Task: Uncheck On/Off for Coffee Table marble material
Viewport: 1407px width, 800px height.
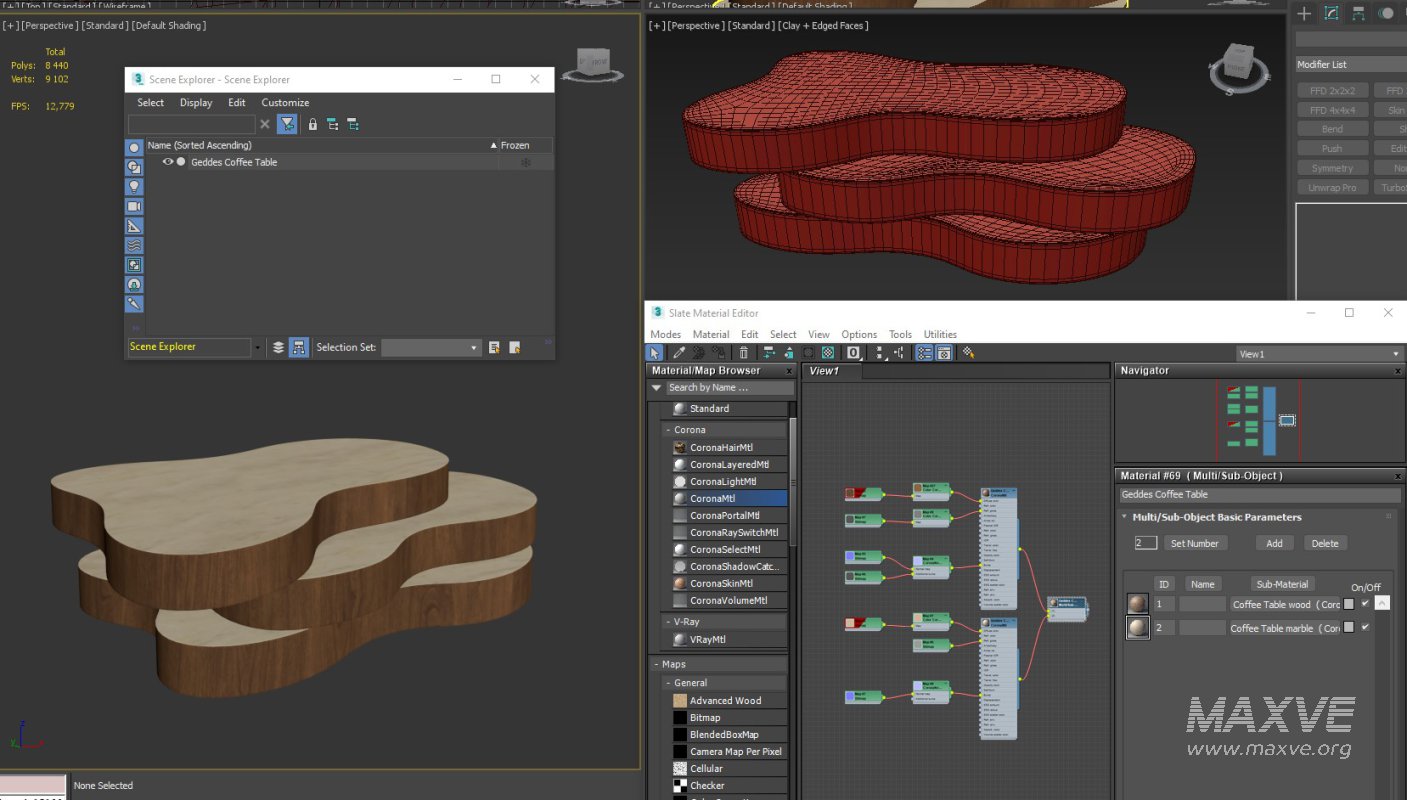Action: tap(1365, 627)
